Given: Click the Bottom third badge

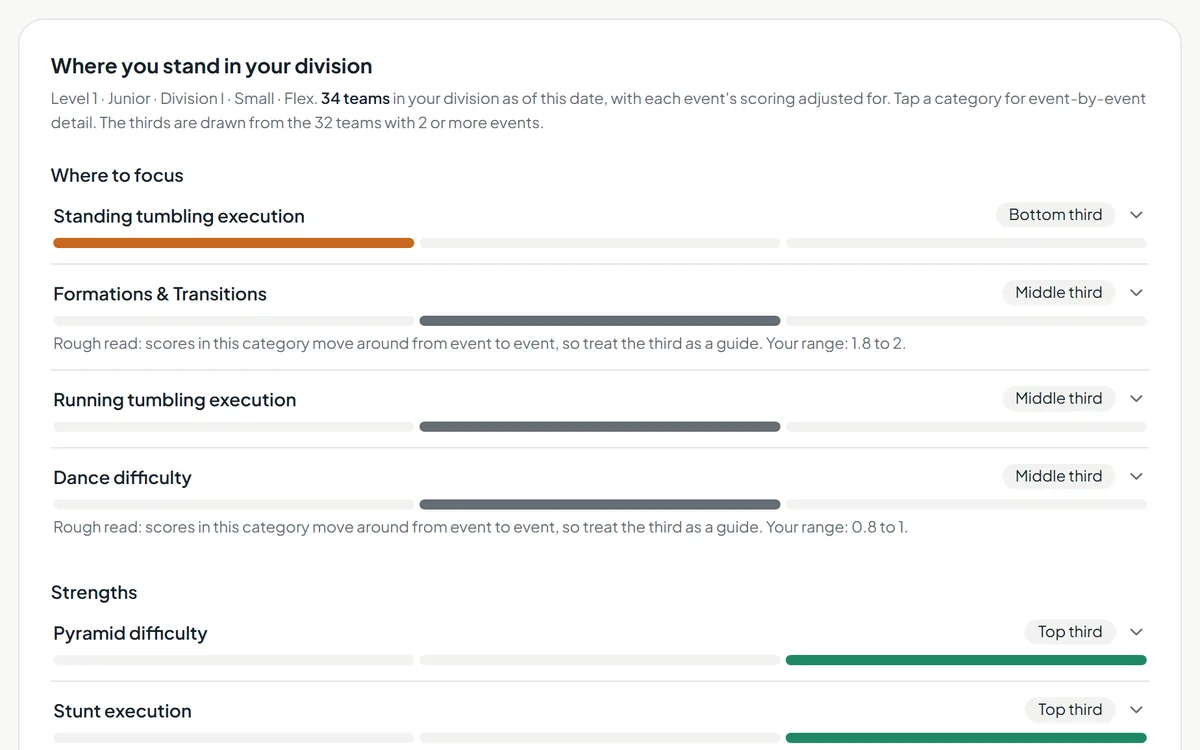Looking at the screenshot, I should 1055,215.
